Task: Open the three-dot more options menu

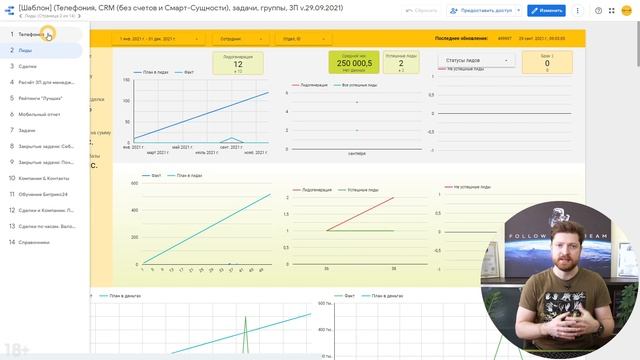Action: (x=577, y=11)
